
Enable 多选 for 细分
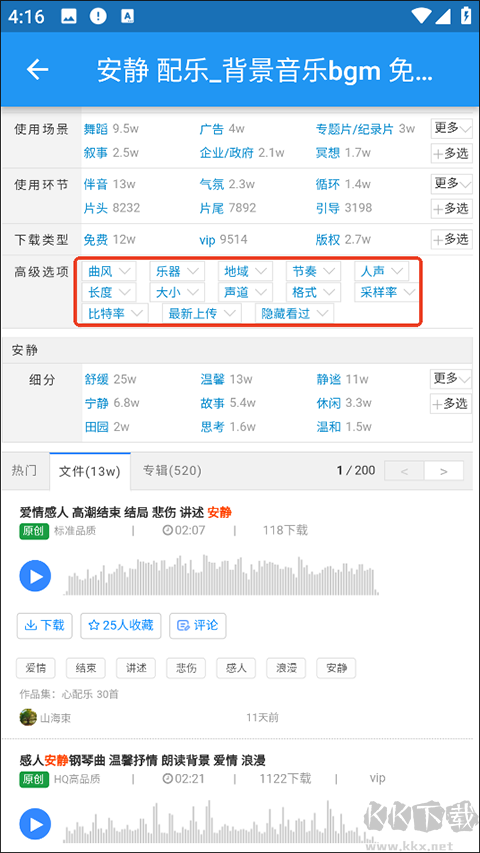tap(451, 404)
